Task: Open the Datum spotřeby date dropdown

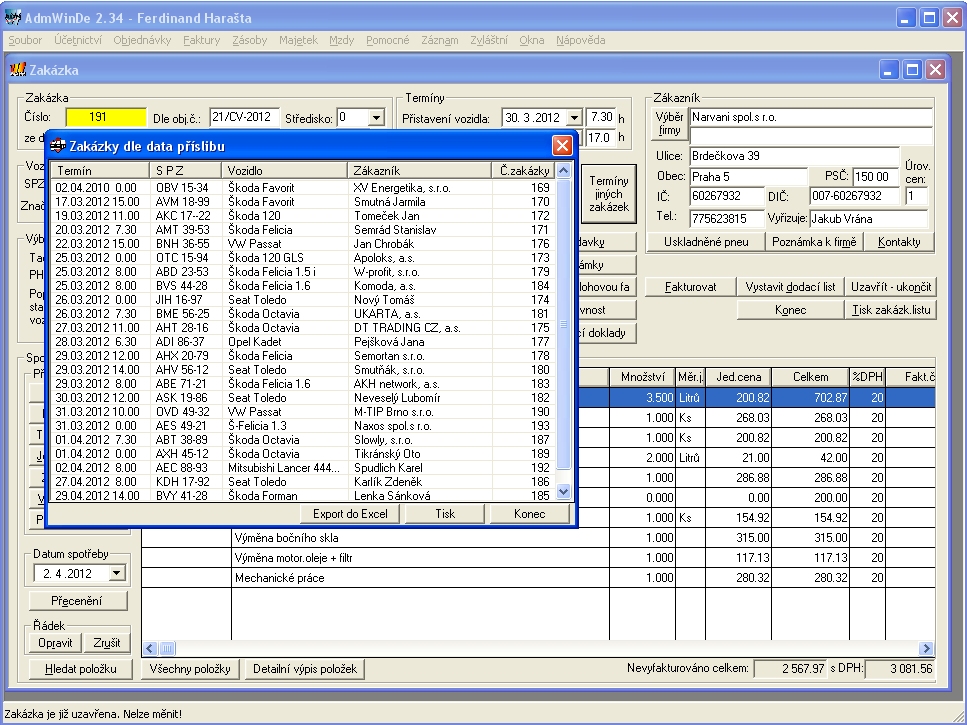Action: (x=117, y=573)
